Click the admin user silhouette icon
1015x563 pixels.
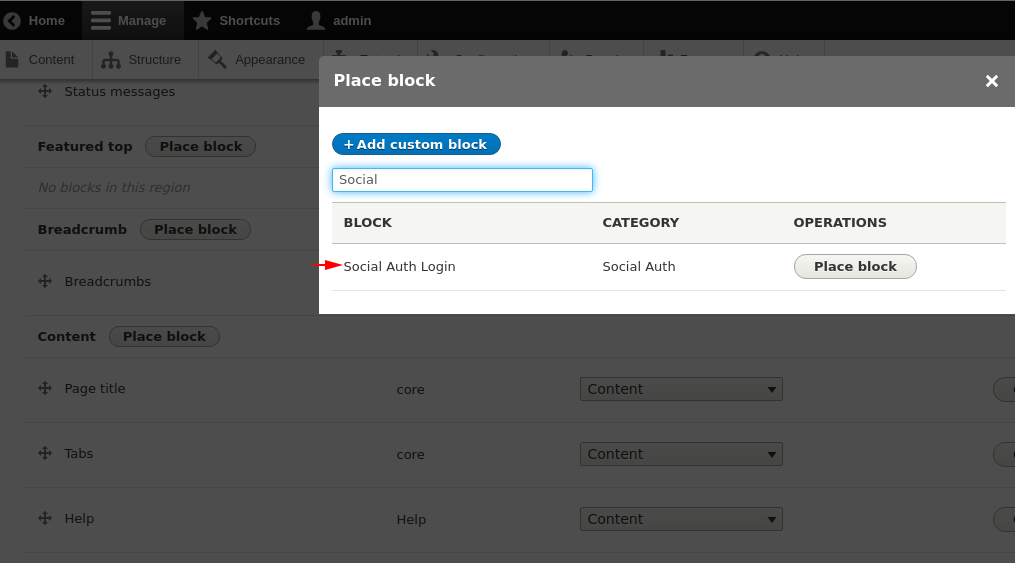click(x=316, y=21)
